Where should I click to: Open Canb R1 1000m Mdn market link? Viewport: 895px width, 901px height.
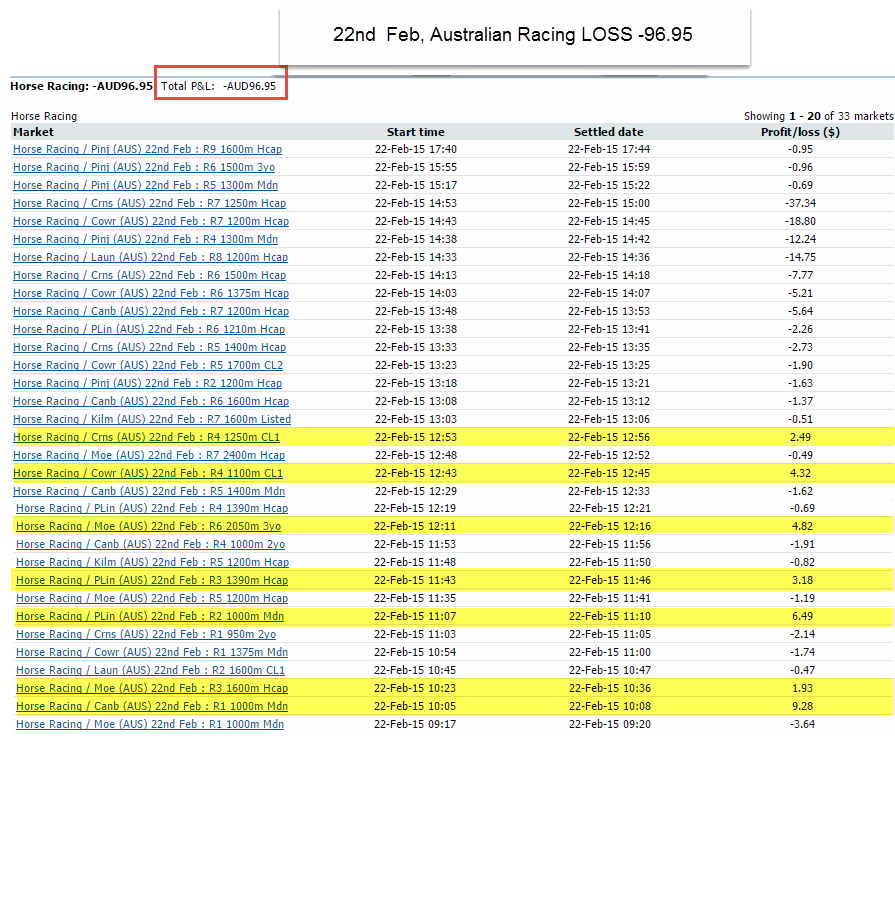point(152,706)
